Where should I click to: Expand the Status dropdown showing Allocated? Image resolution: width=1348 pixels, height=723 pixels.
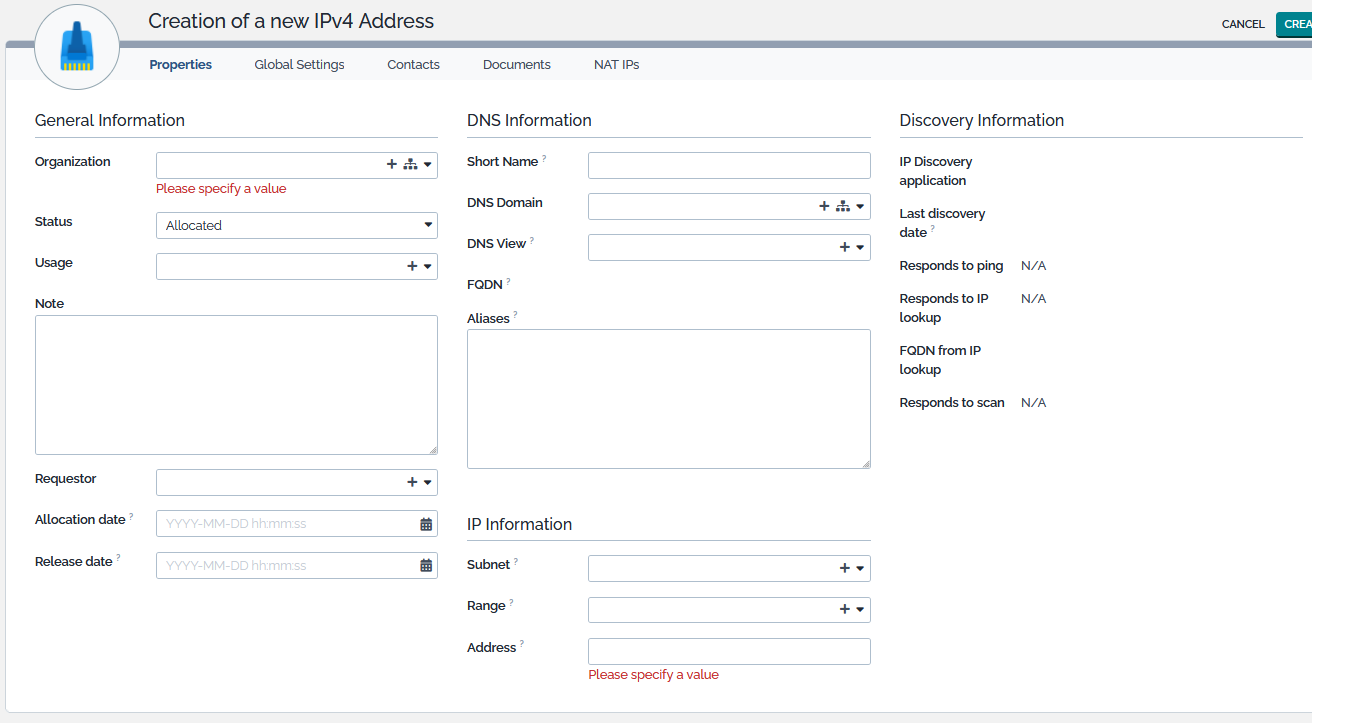click(x=428, y=226)
